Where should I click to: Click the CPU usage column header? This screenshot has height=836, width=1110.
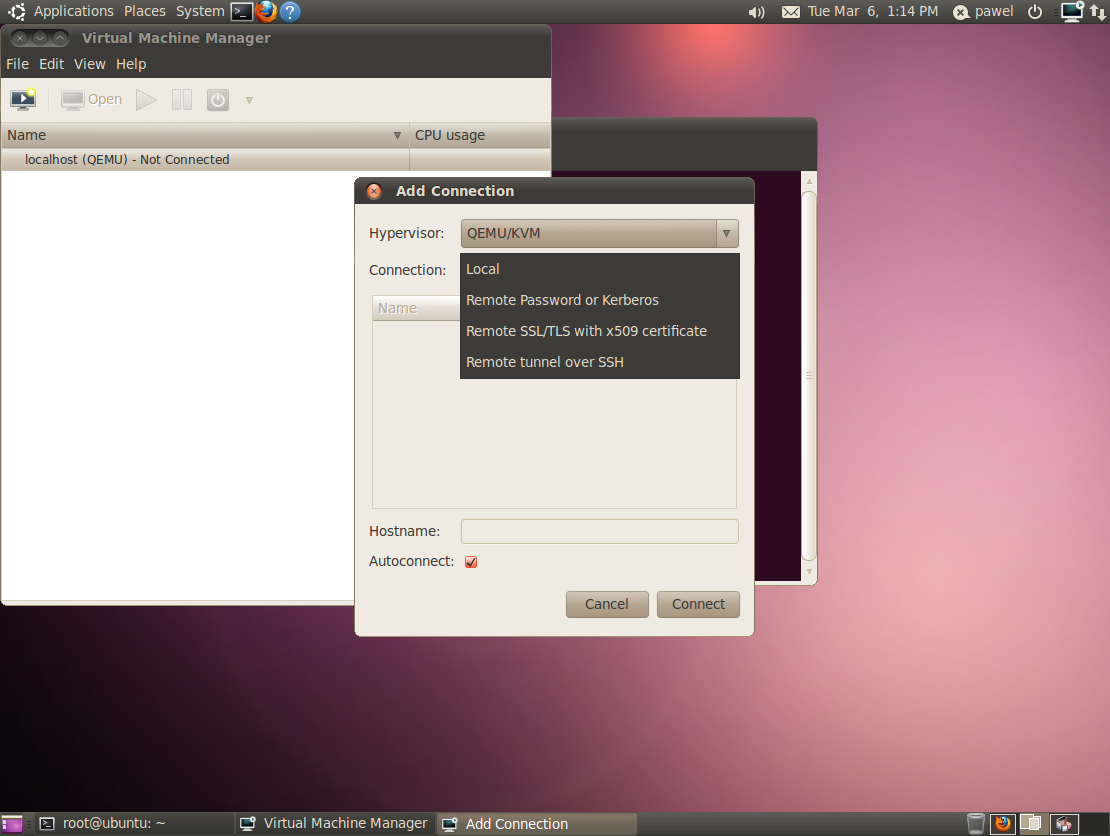tap(480, 135)
